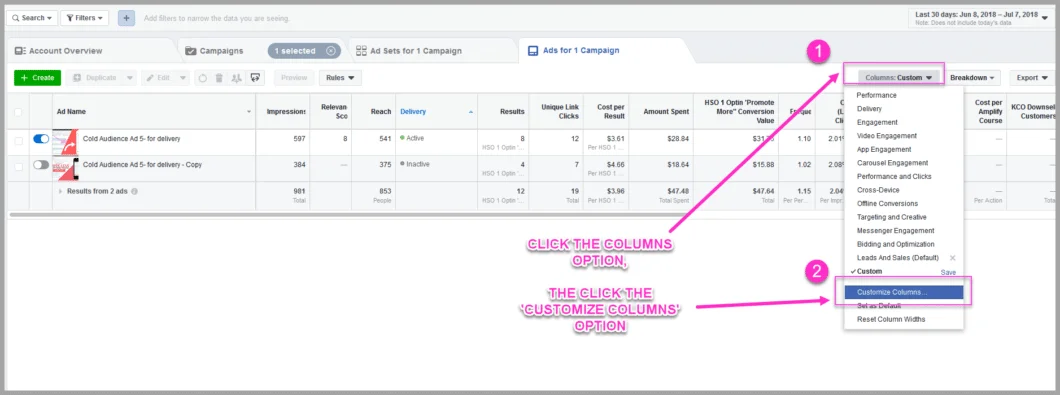1060x395 pixels.
Task: Open the Search dropdown
Action: click(x=31, y=18)
